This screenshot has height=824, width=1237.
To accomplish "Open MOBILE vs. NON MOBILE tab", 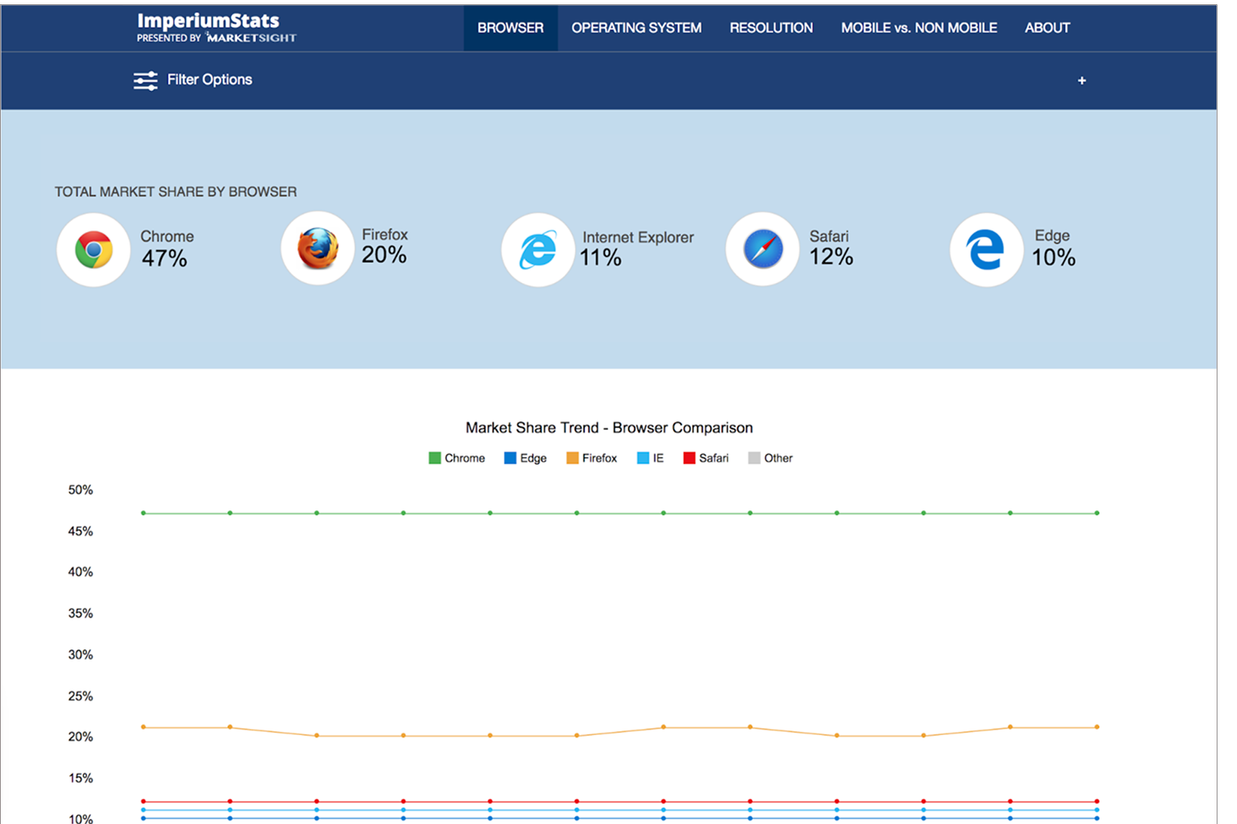I will (x=919, y=28).
